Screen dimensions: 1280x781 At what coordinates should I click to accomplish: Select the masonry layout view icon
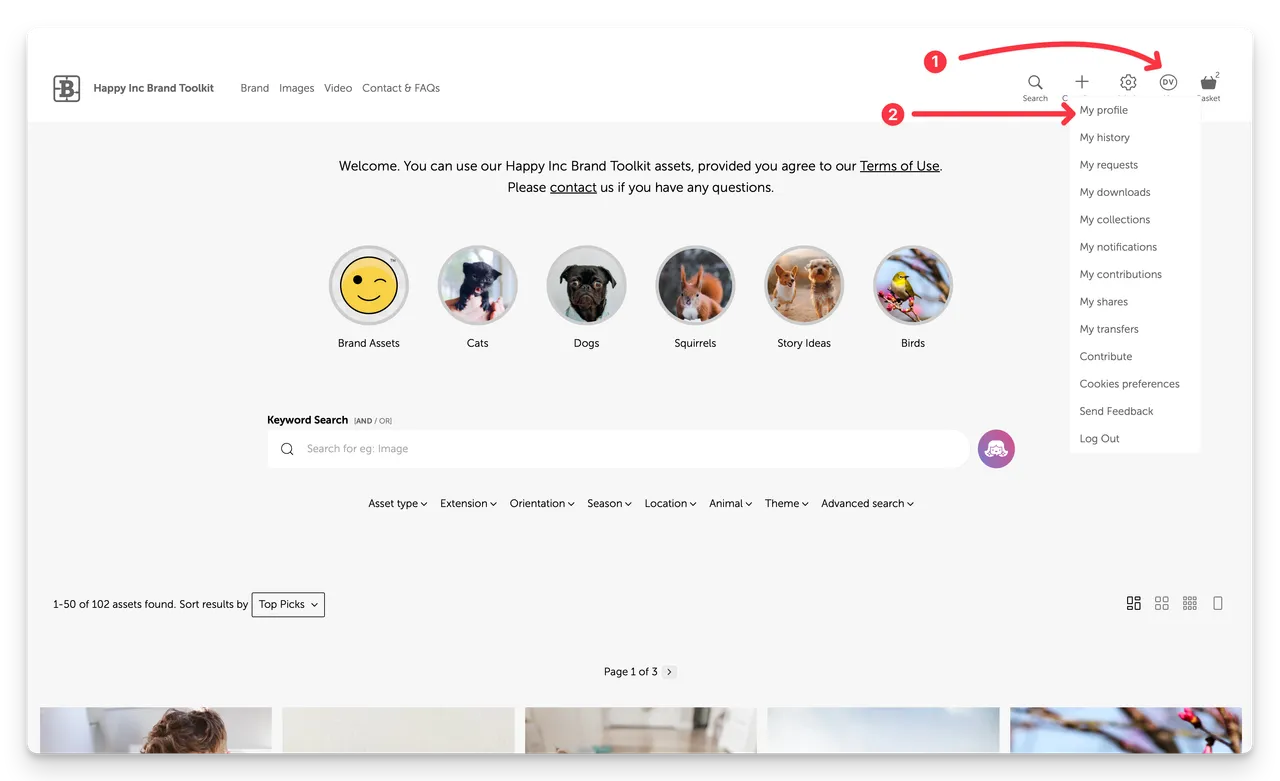(1134, 603)
